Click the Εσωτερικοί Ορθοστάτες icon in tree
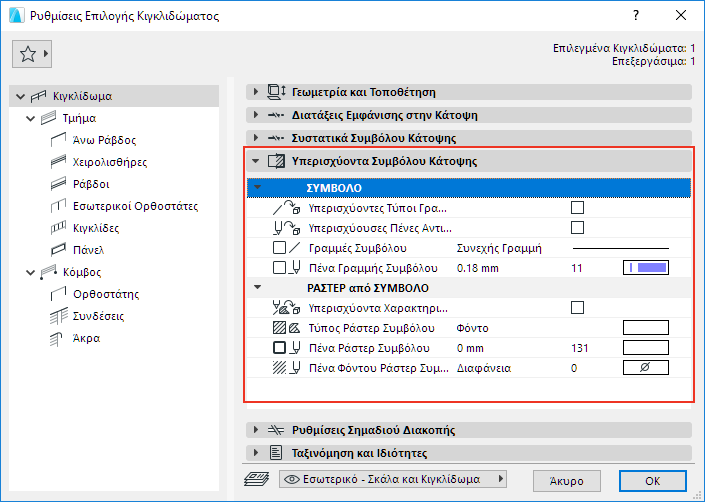Viewport: 705px width, 502px height. click(57, 206)
